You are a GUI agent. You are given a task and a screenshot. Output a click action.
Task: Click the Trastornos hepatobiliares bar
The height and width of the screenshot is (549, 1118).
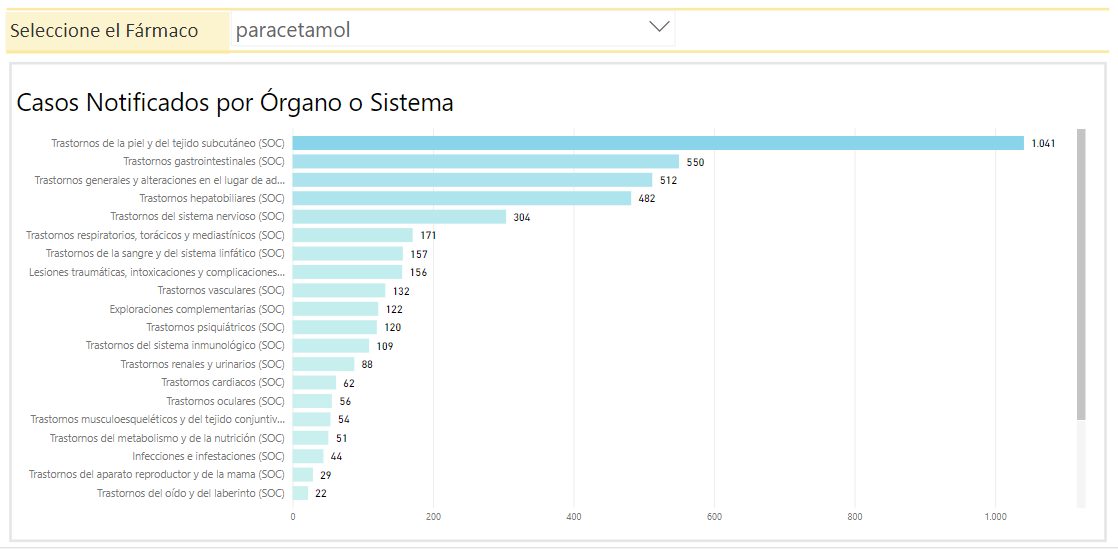pos(461,198)
